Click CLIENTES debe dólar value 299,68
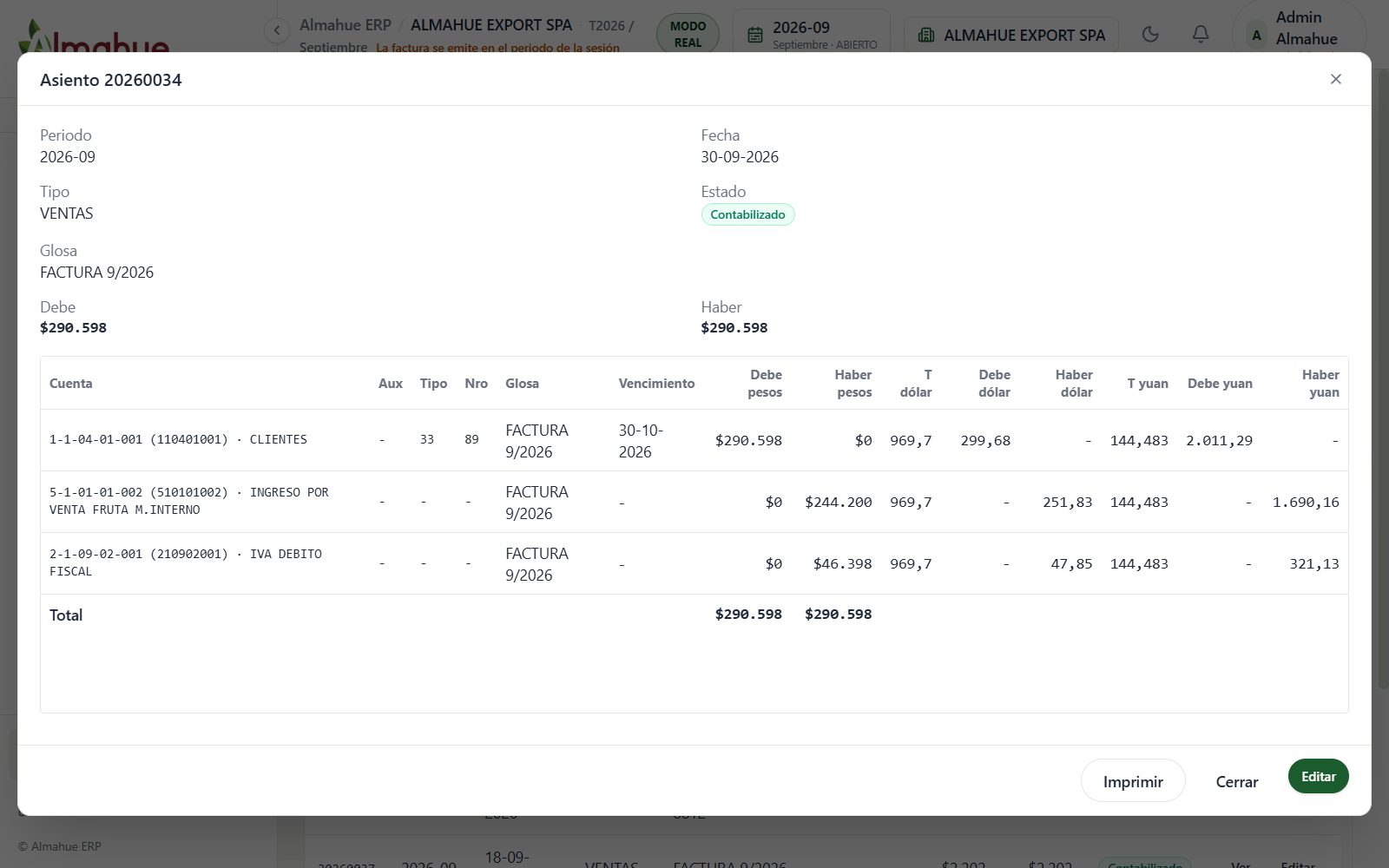 pos(985,440)
